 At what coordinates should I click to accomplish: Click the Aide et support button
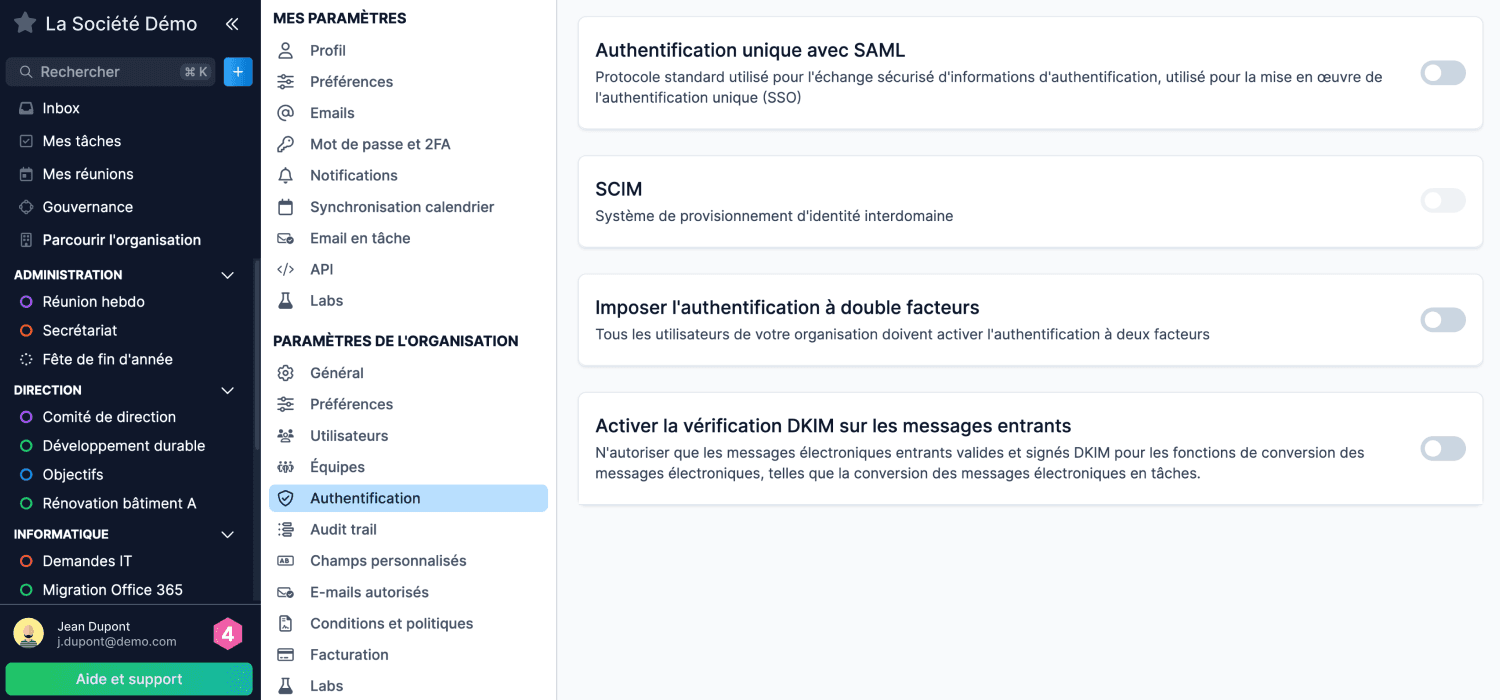point(129,679)
